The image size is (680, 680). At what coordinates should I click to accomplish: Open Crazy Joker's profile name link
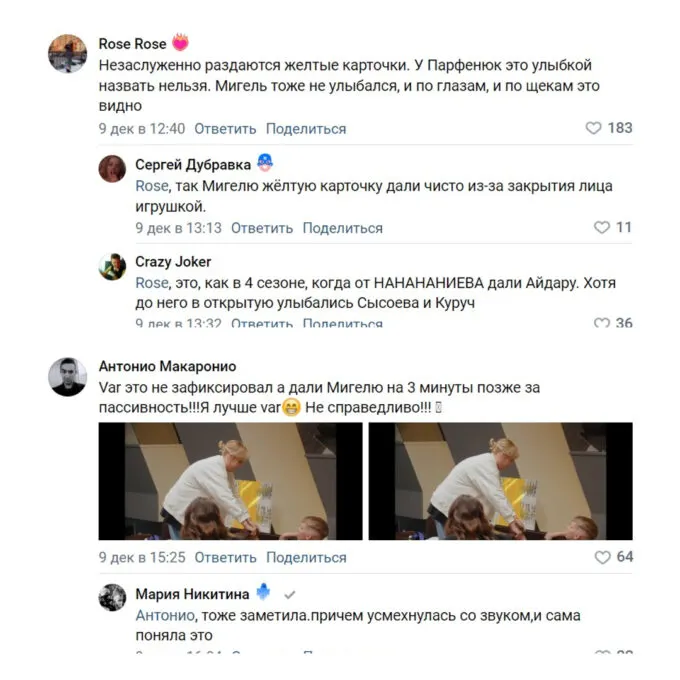click(173, 262)
